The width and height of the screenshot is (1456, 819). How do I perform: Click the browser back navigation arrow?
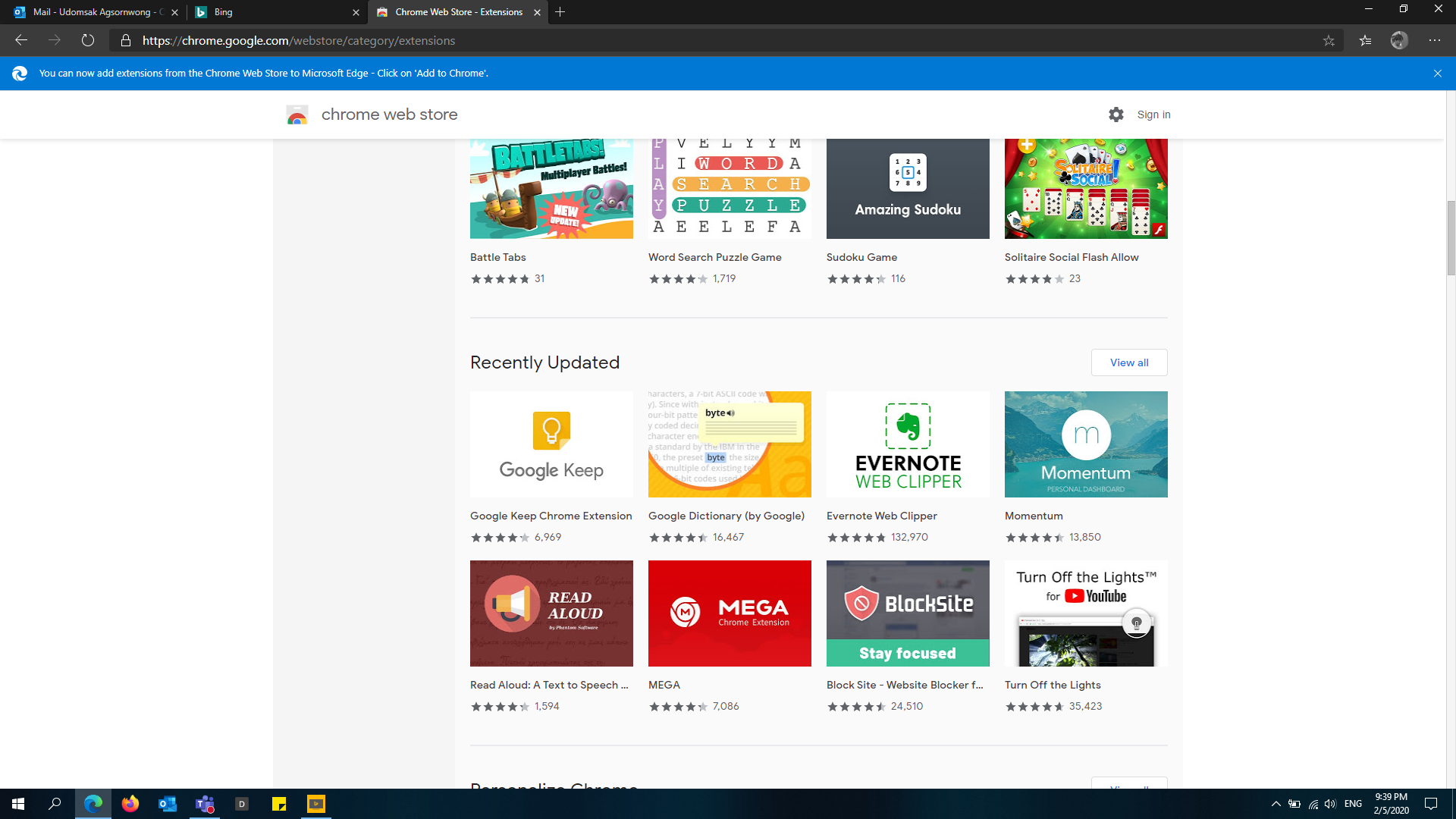(x=21, y=40)
